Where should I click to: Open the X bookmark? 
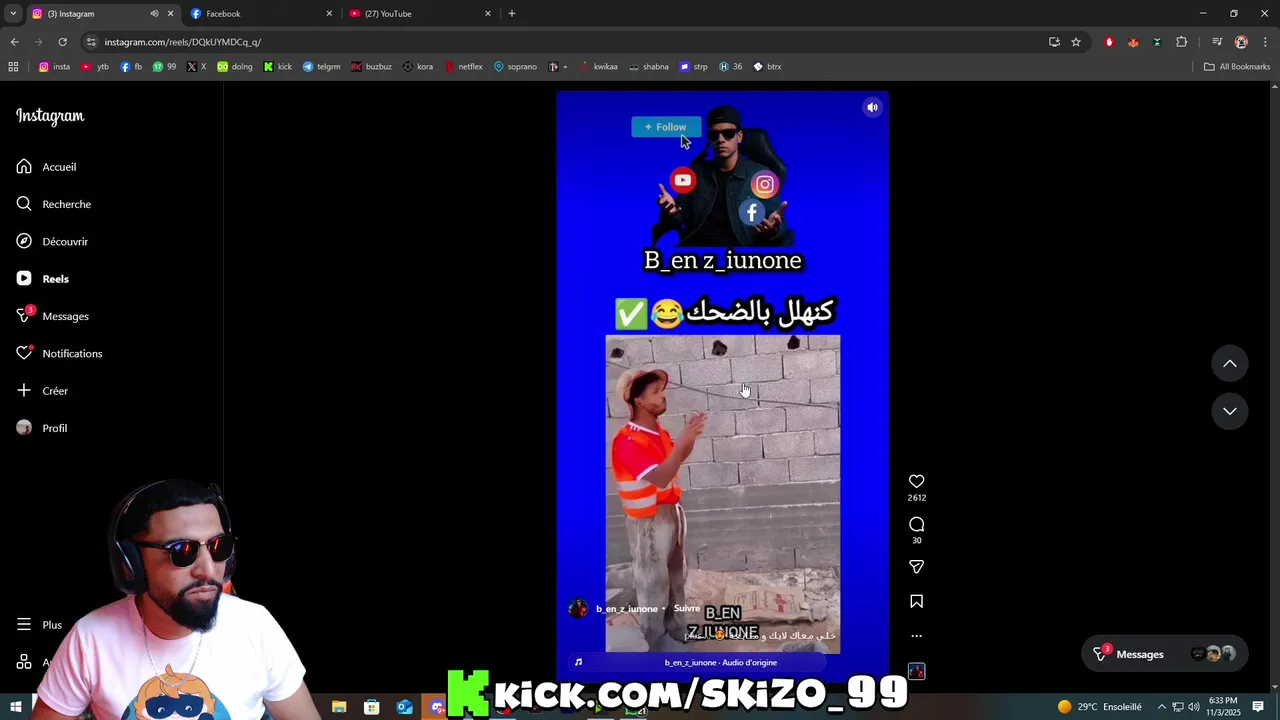[x=197, y=67]
